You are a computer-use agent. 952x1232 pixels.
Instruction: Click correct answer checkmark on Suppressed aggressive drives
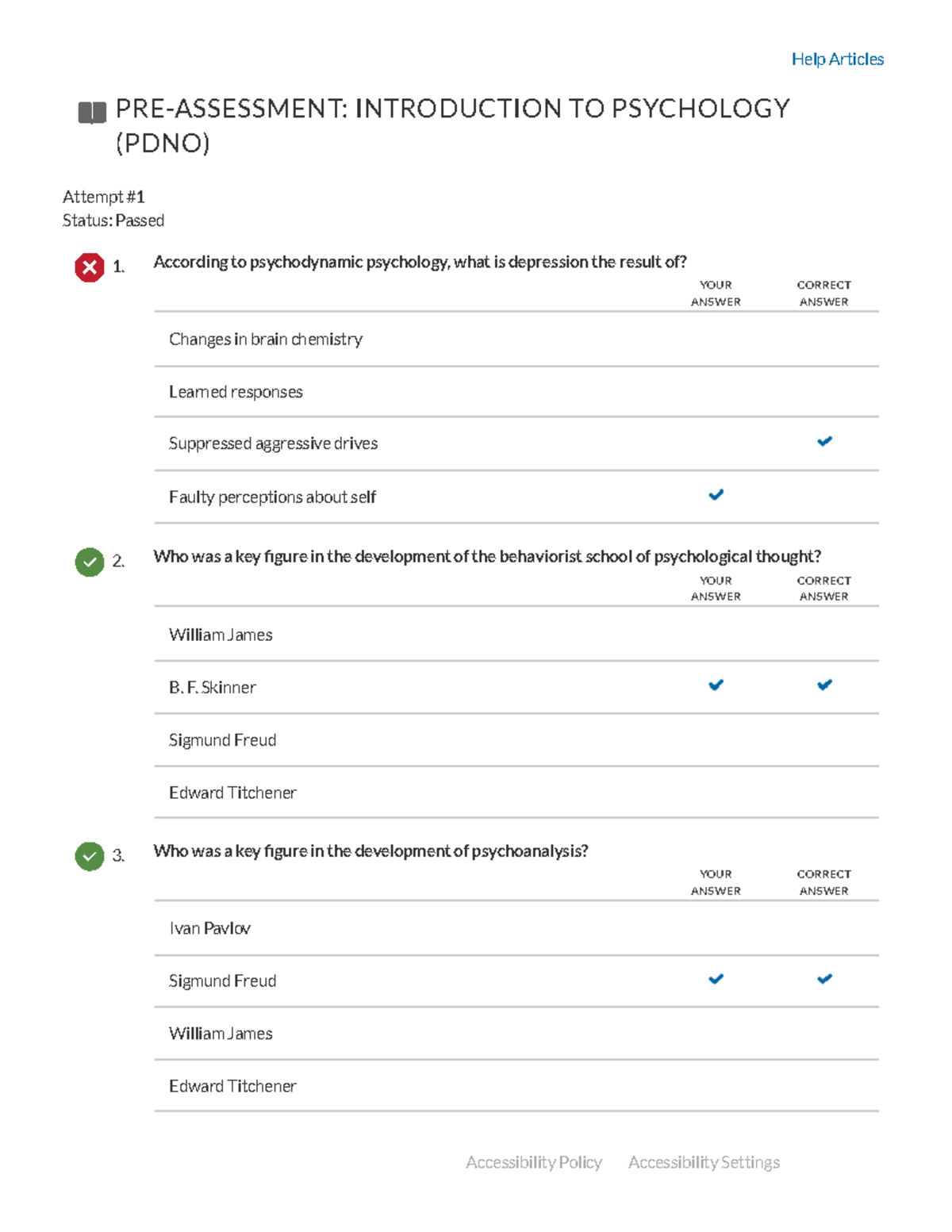(824, 442)
